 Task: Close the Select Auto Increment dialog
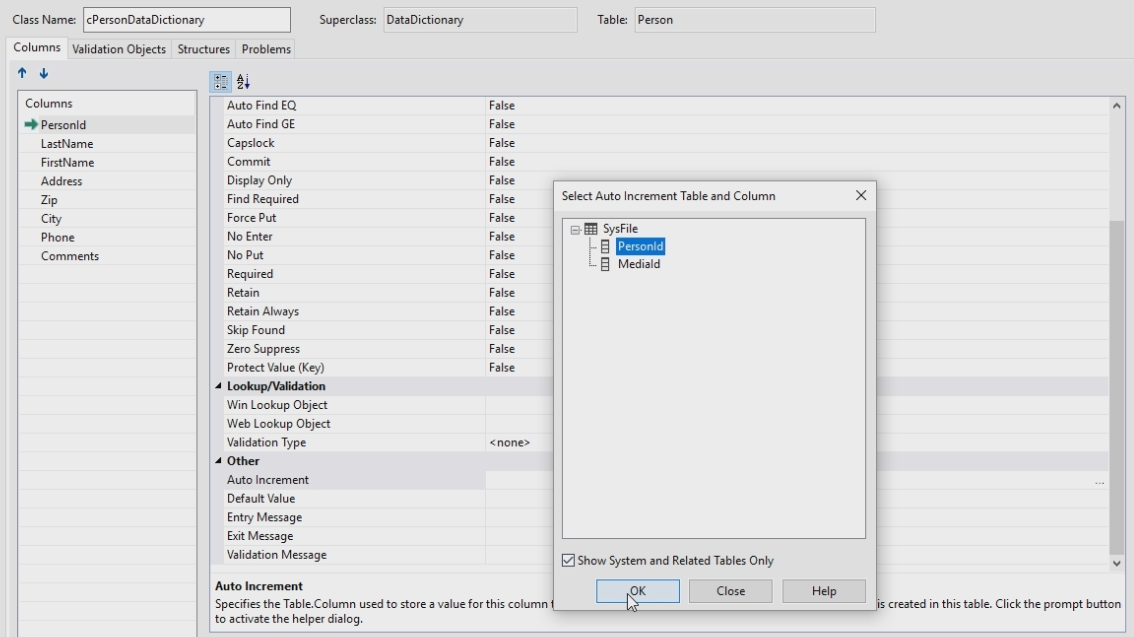(860, 196)
